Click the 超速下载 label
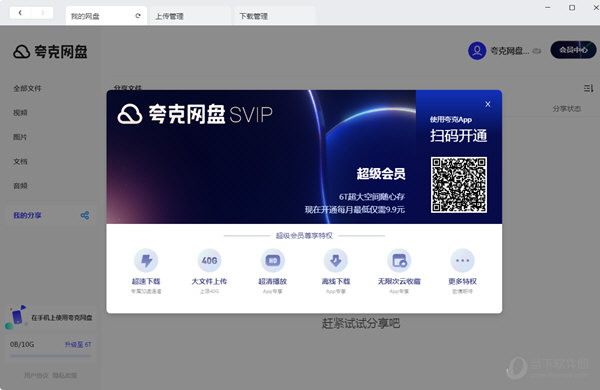Viewport: 600px width, 390px height. [146, 281]
